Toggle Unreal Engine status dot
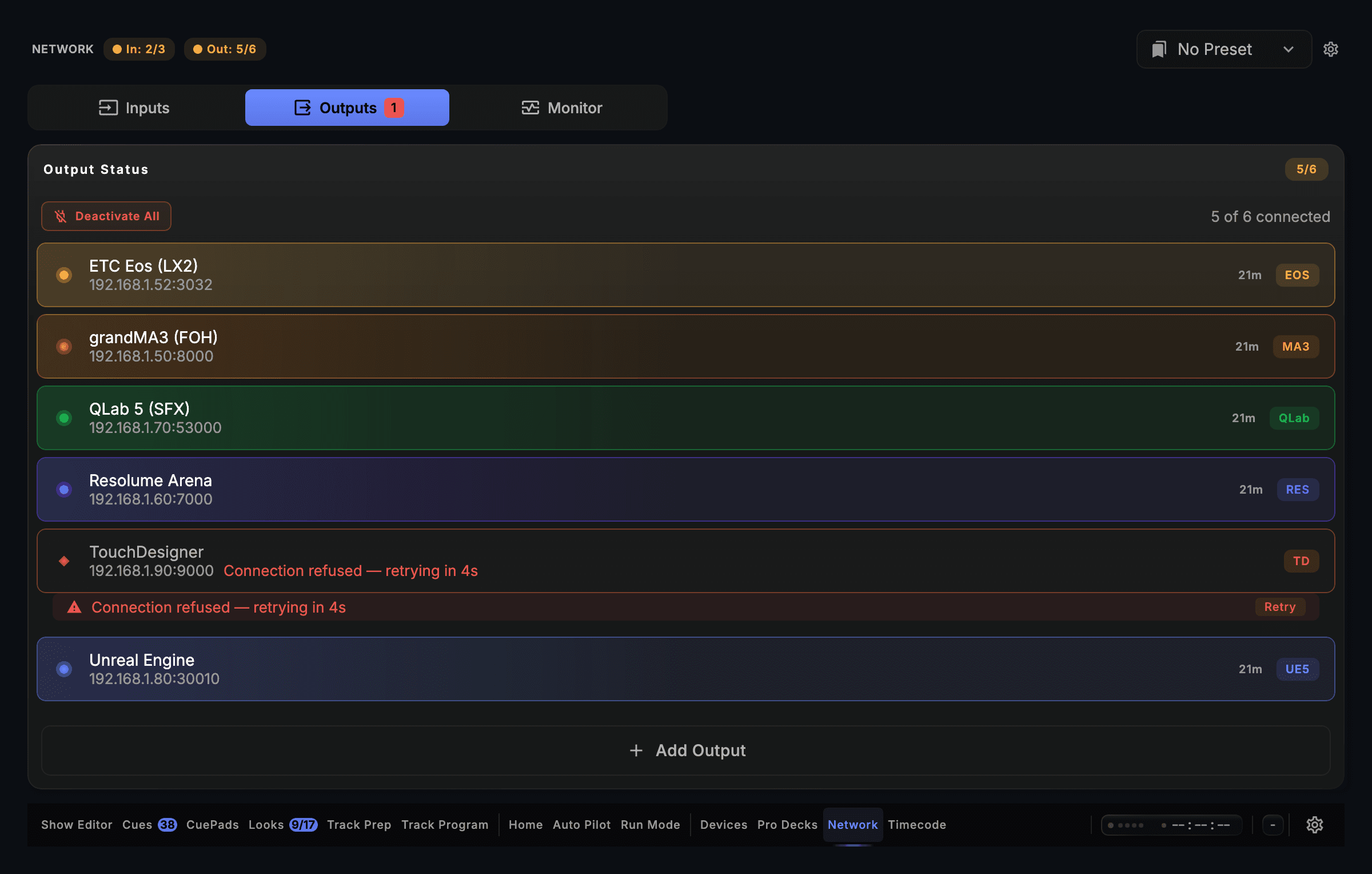Screen dimensions: 1372x874 pos(64,669)
